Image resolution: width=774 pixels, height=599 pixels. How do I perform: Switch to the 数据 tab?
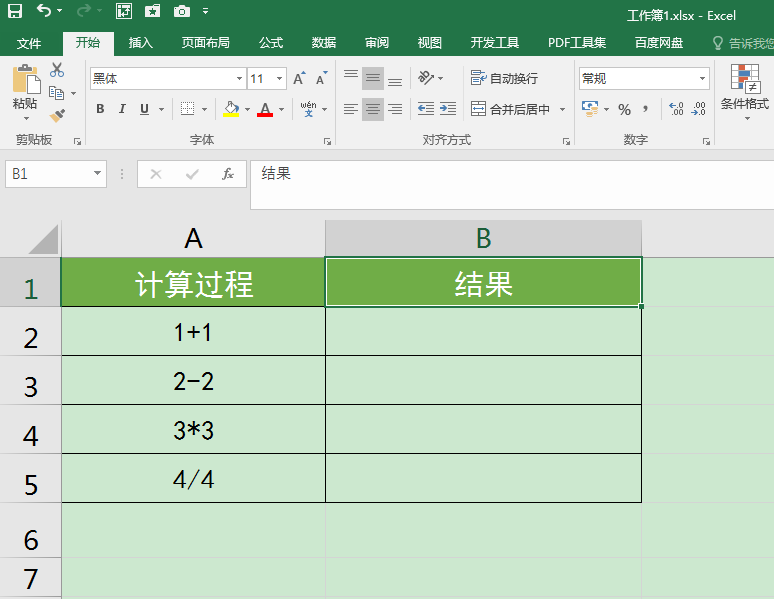pyautogui.click(x=324, y=43)
